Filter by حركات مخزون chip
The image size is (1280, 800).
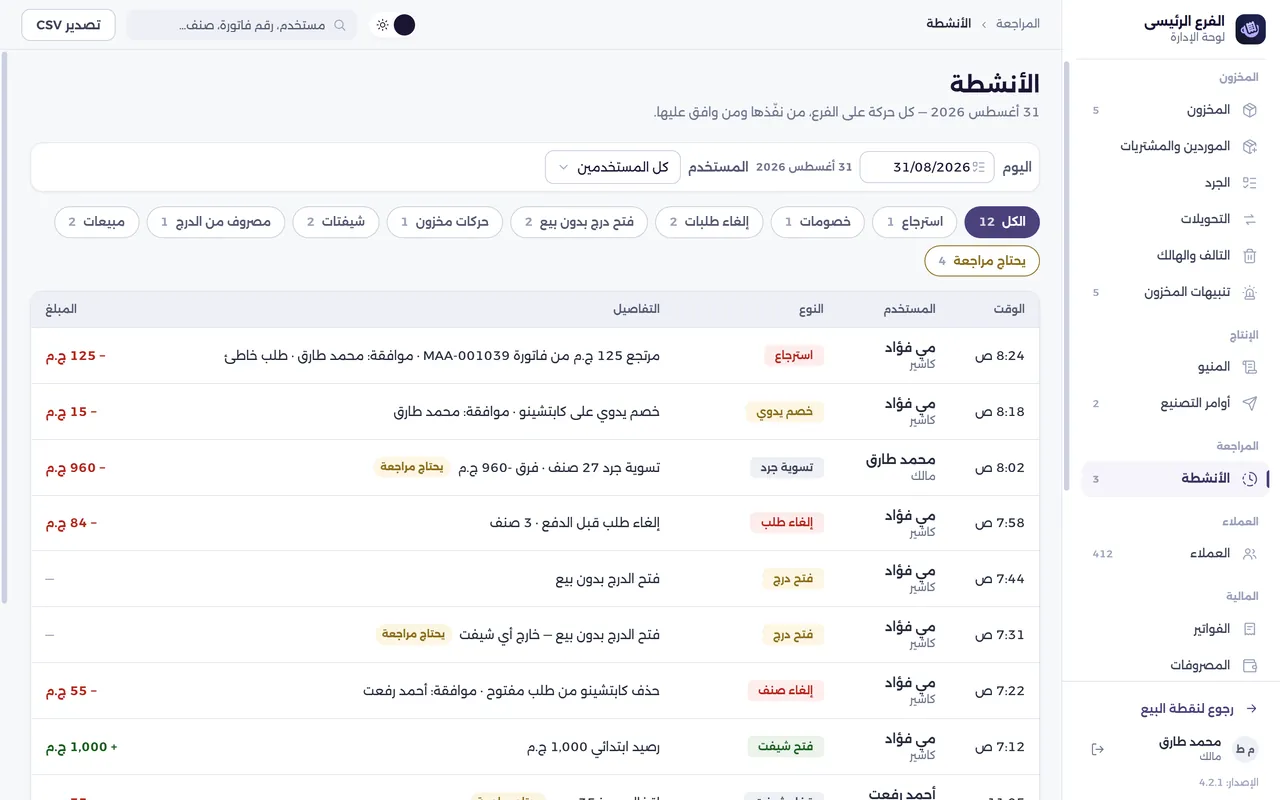click(x=445, y=222)
